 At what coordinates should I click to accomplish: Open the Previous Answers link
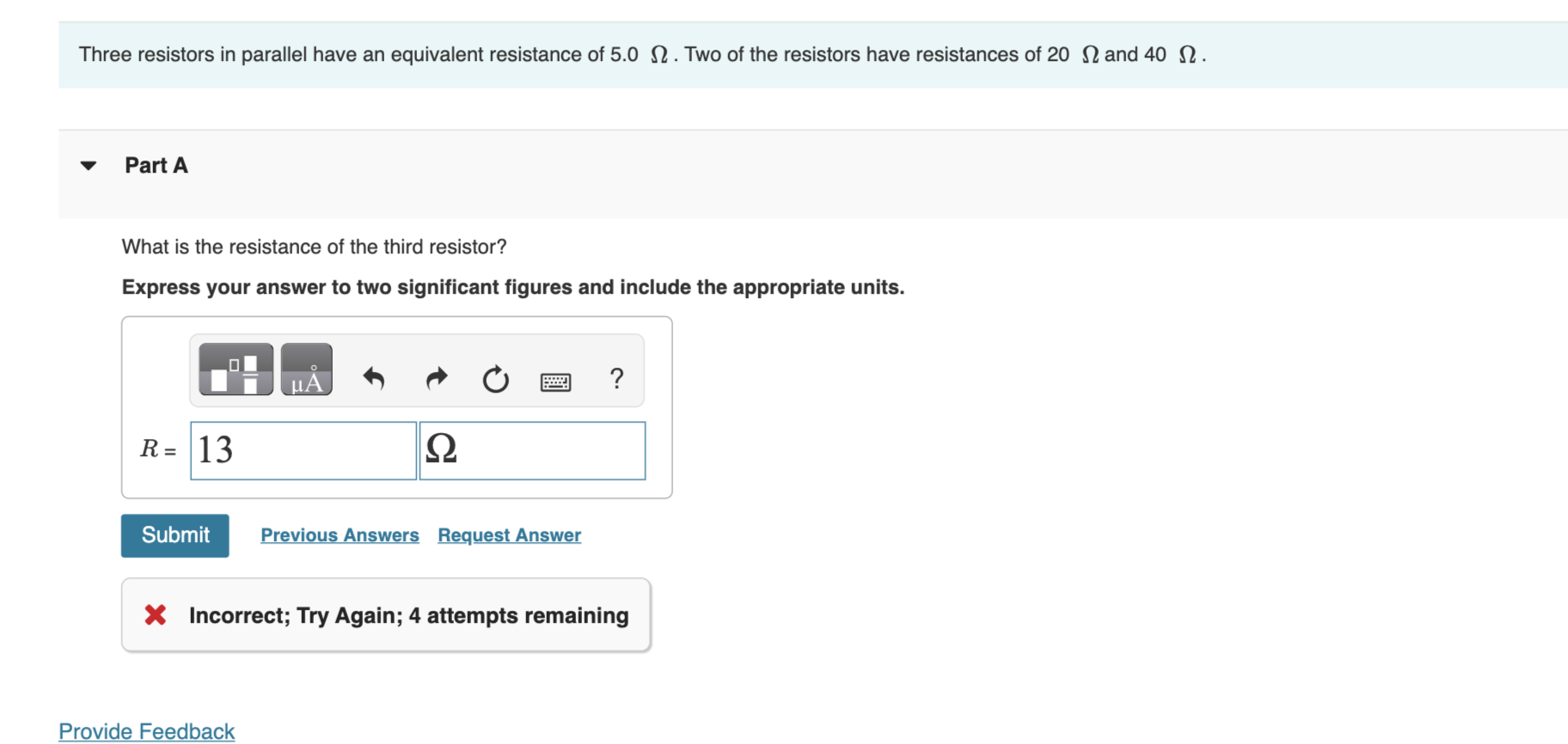click(x=340, y=535)
